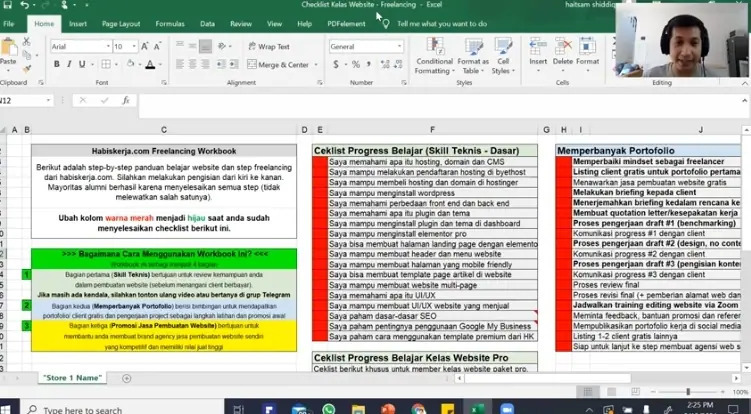Click the Font Color A icon

pyautogui.click(x=150, y=64)
